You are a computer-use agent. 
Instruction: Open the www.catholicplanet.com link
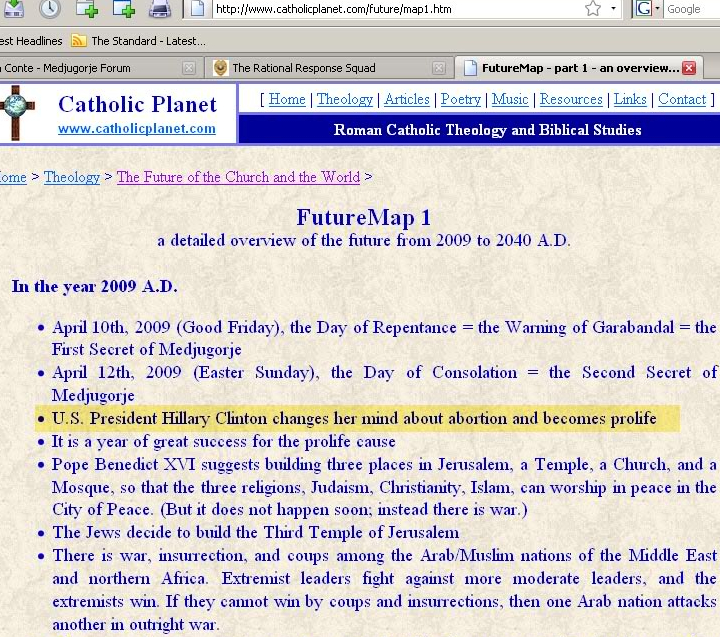(x=137, y=128)
